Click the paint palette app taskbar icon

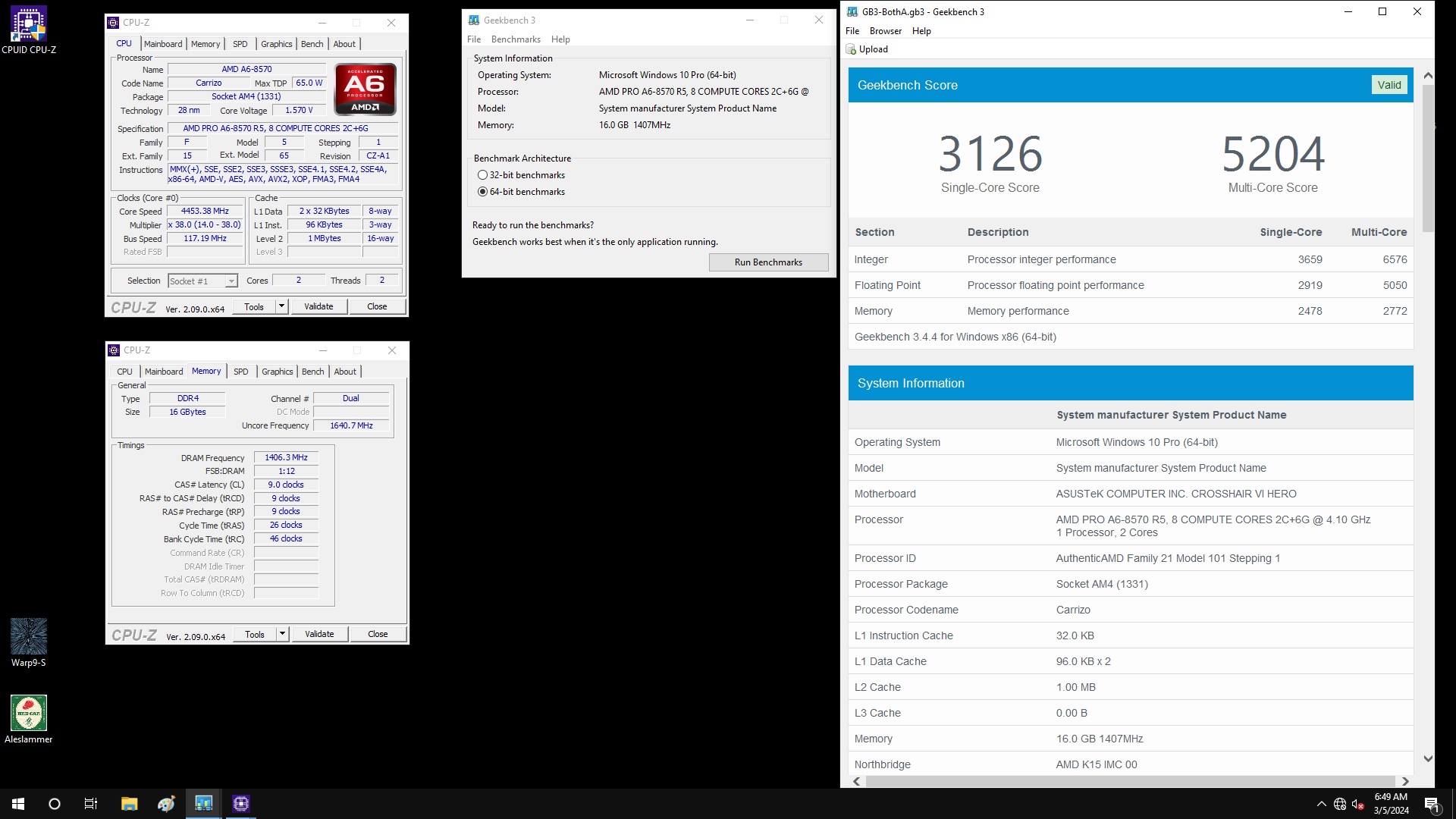pos(167,804)
